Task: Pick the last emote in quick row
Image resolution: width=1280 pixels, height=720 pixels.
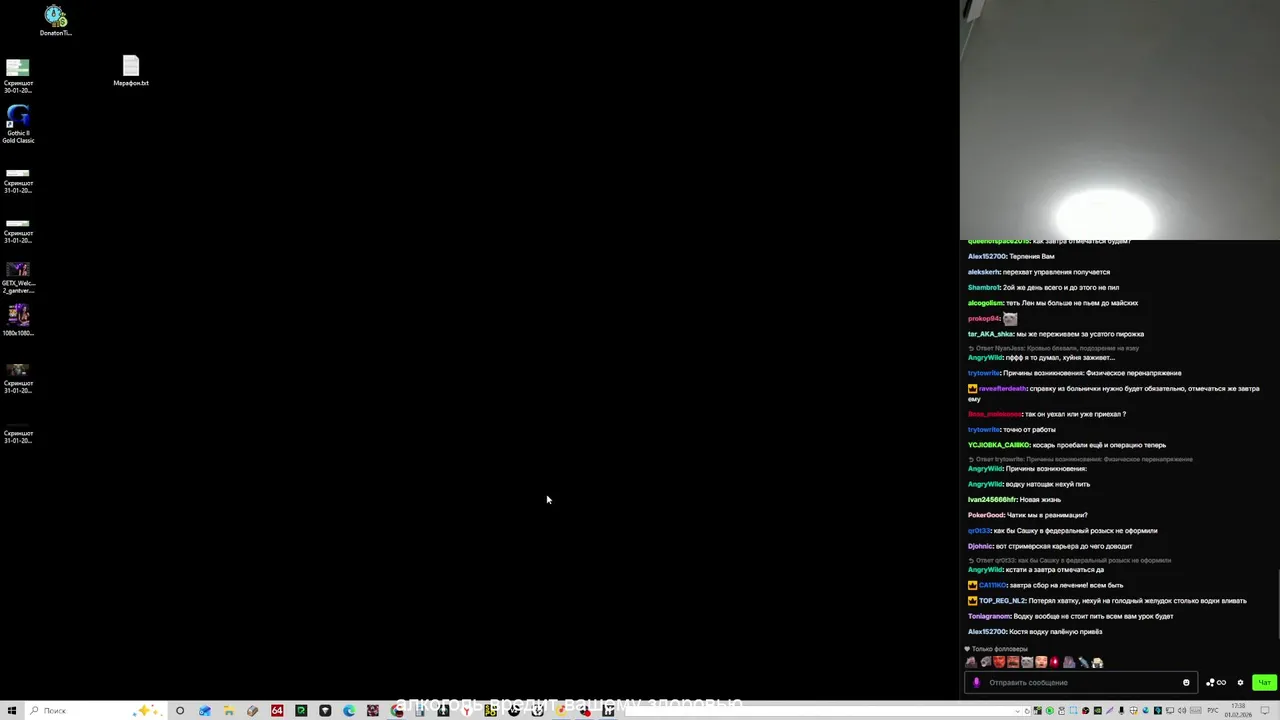Action: click(1097, 662)
